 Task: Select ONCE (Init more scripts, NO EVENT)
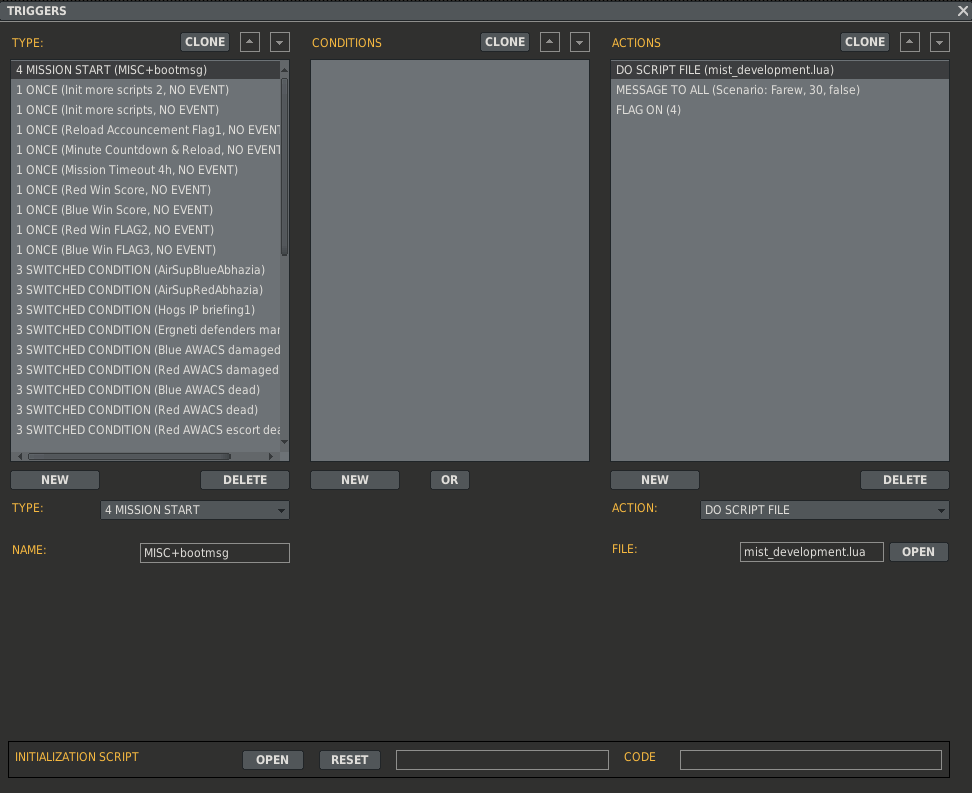[146, 110]
